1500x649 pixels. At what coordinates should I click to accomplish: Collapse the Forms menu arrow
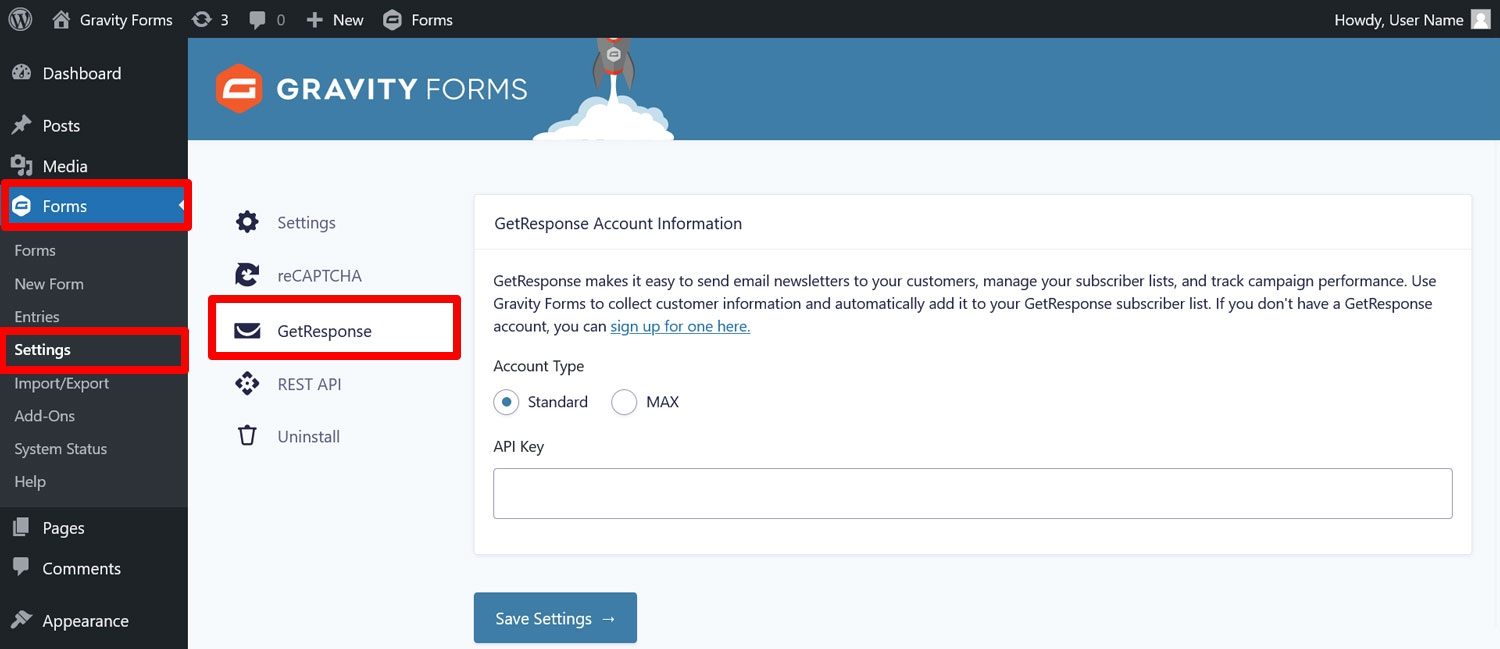tap(182, 206)
